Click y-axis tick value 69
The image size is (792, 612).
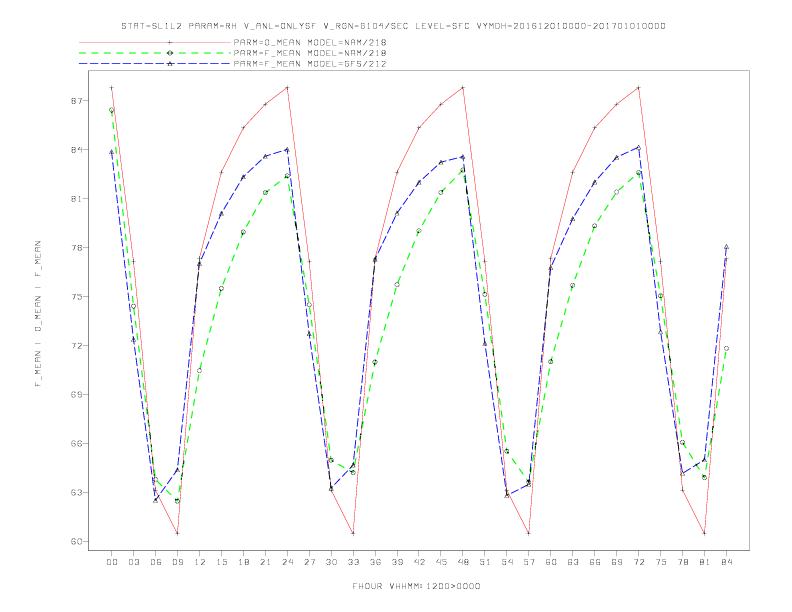pyautogui.click(x=76, y=395)
